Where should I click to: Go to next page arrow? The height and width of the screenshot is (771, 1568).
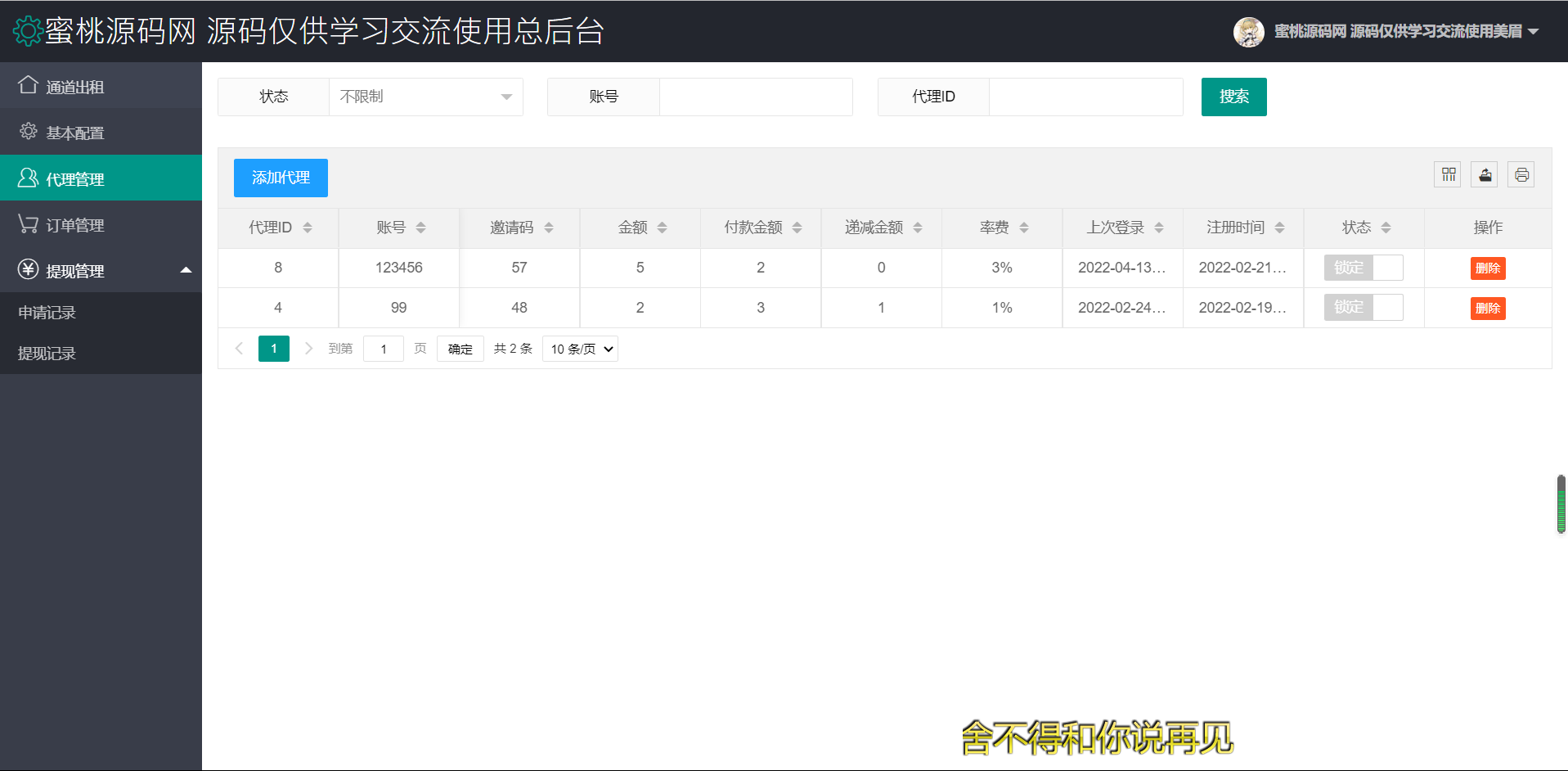308,349
